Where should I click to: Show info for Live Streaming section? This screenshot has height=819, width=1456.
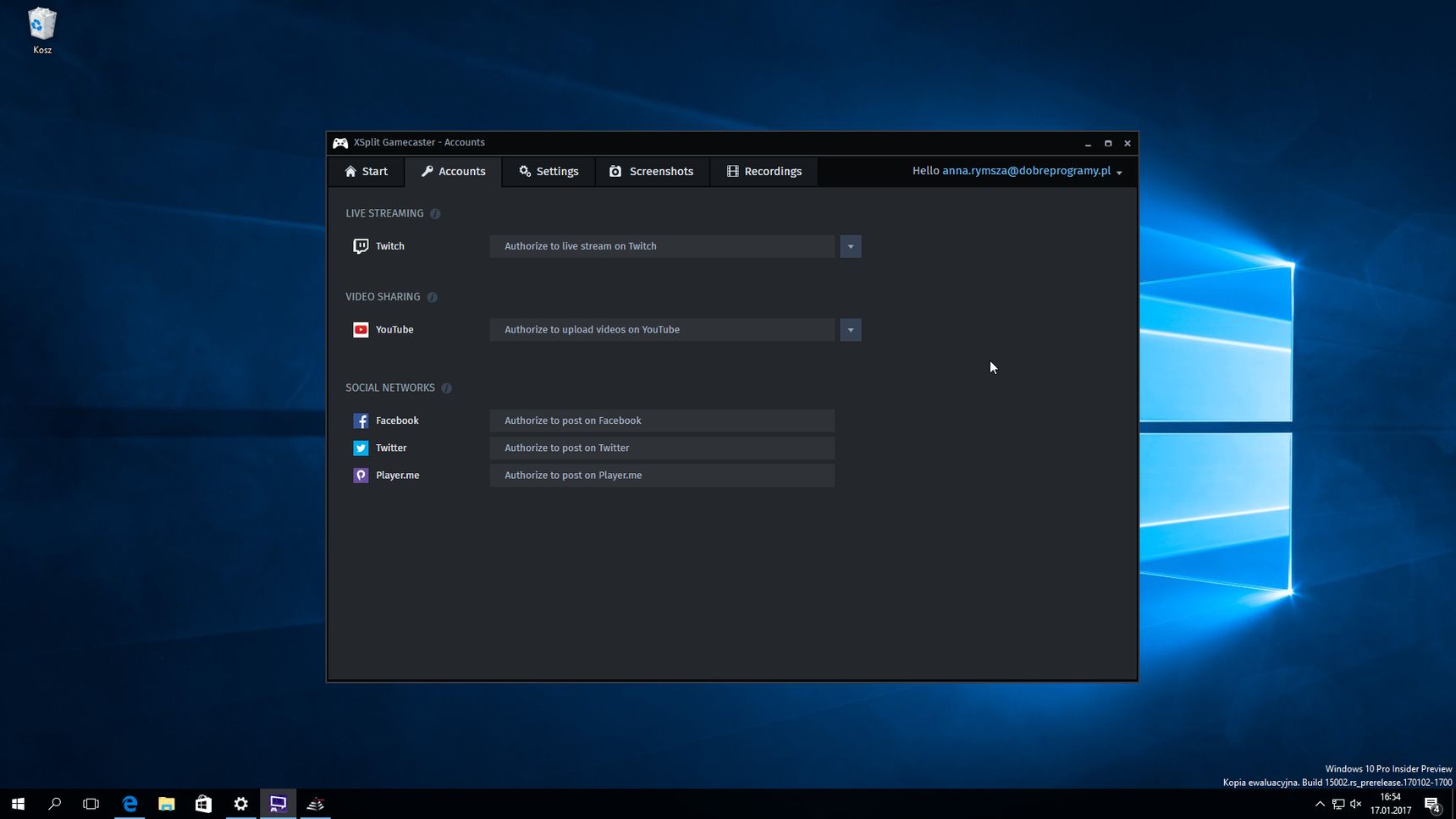click(435, 214)
